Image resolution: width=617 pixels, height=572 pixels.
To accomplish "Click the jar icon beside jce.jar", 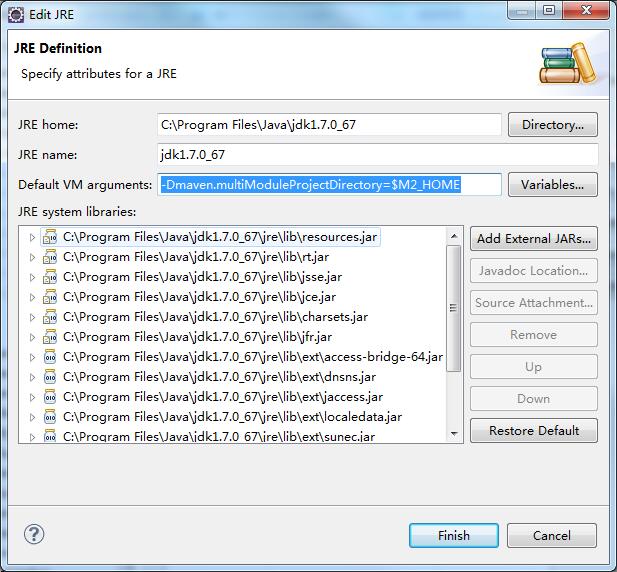I will 50,297.
